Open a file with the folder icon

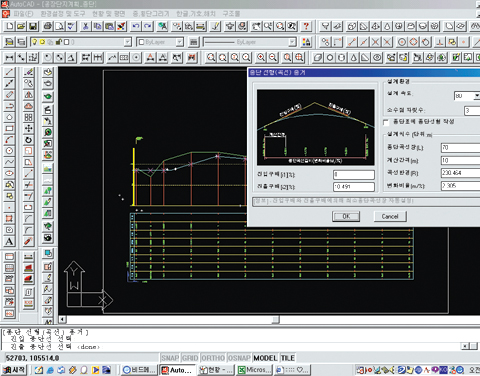click(21, 26)
